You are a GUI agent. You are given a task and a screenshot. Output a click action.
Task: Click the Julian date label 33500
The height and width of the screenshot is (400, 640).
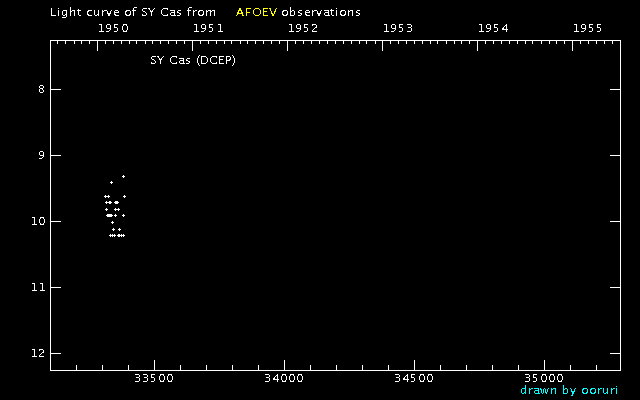pos(154,378)
